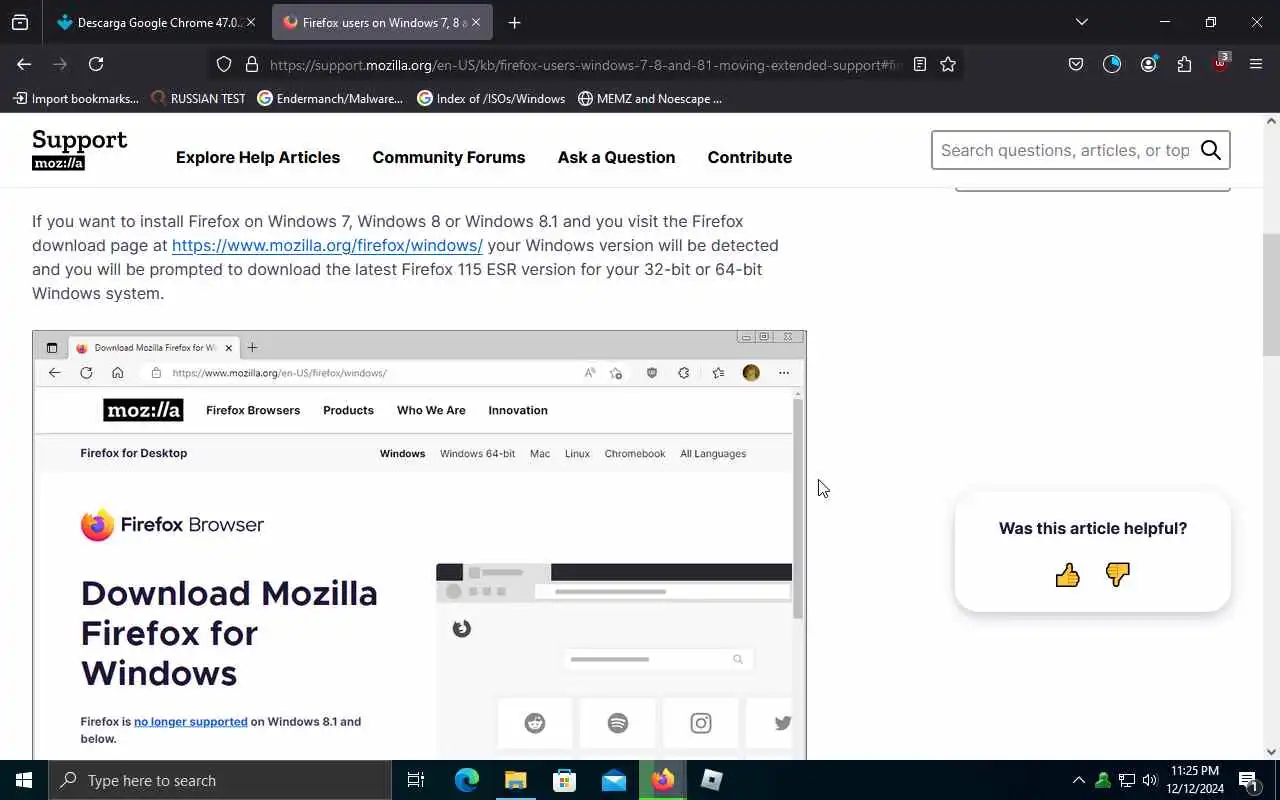1280x800 pixels.
Task: Launch Microsoft Edge from the taskbar
Action: coord(466,780)
